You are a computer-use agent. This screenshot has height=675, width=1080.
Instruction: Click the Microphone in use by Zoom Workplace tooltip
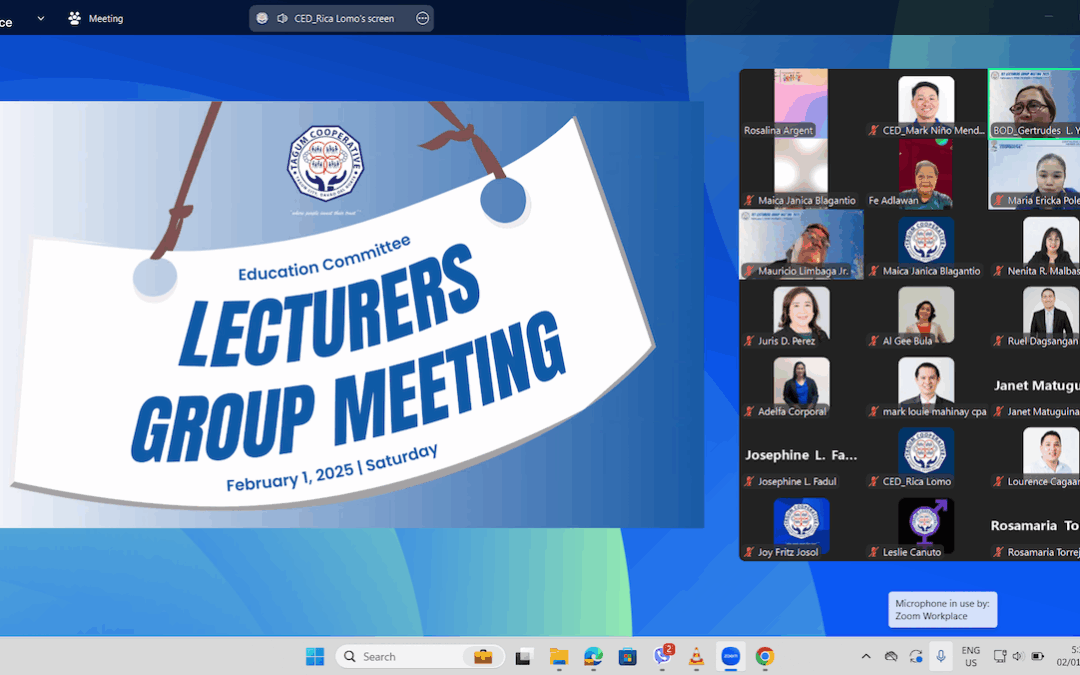coord(942,610)
